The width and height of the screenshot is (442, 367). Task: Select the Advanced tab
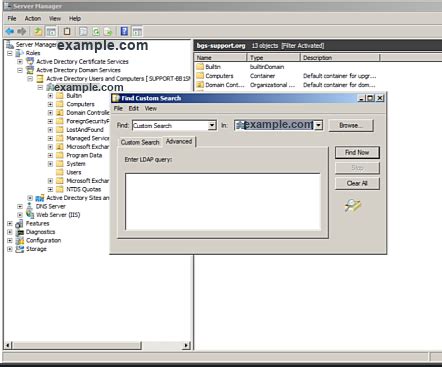[179, 141]
